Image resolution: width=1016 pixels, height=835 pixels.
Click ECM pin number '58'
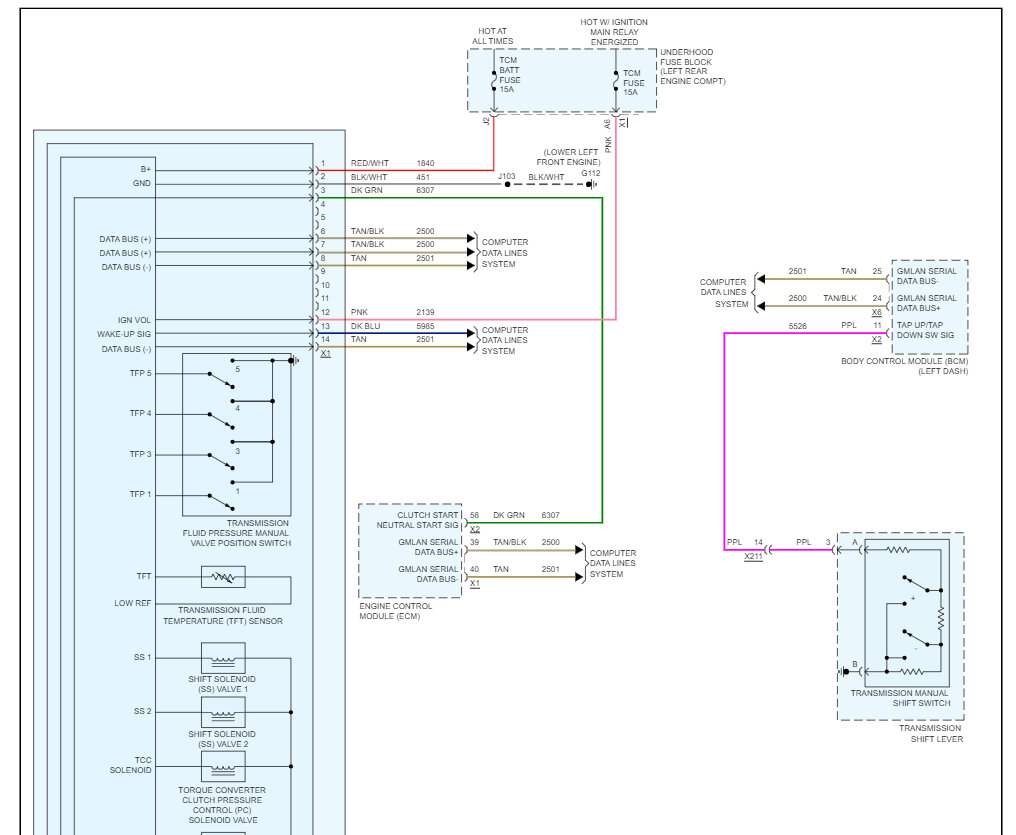pos(474,516)
